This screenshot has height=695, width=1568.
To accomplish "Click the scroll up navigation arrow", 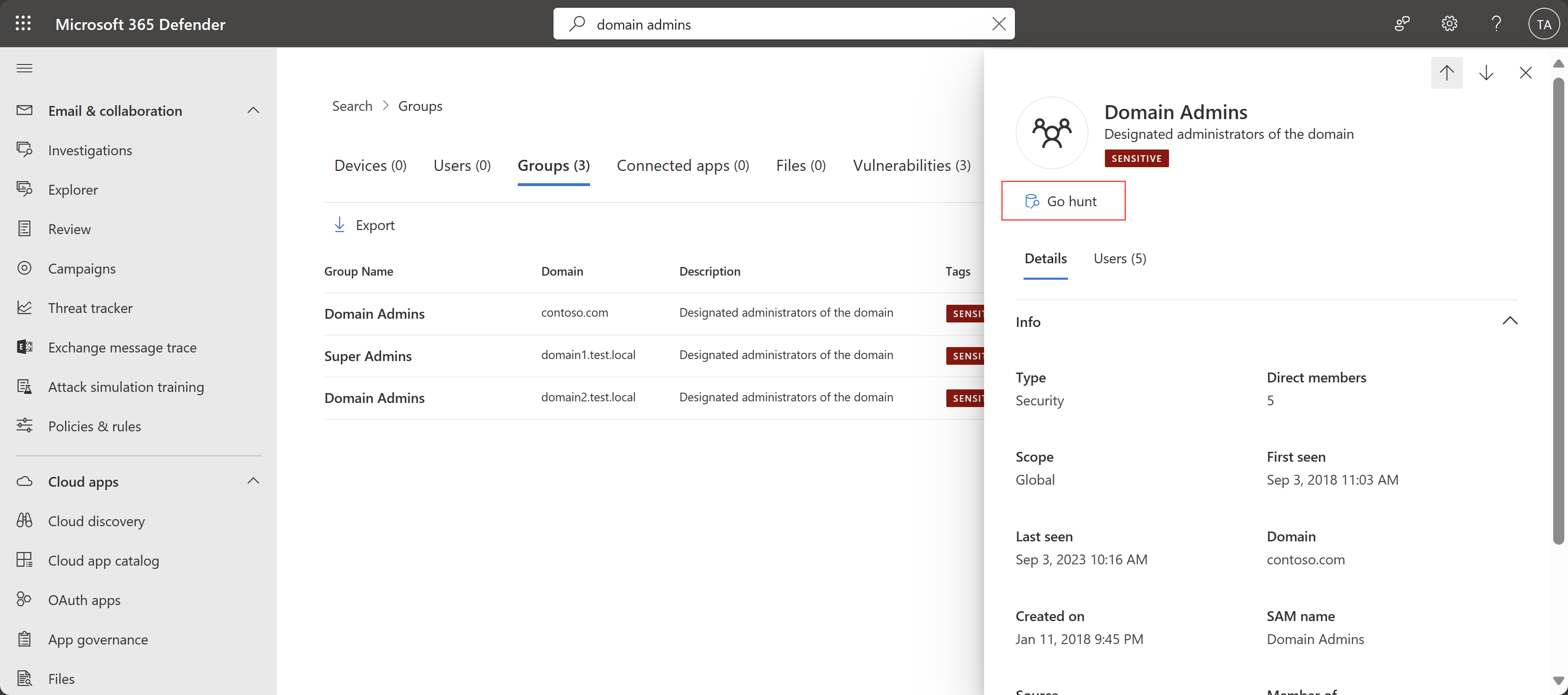I will (x=1446, y=72).
